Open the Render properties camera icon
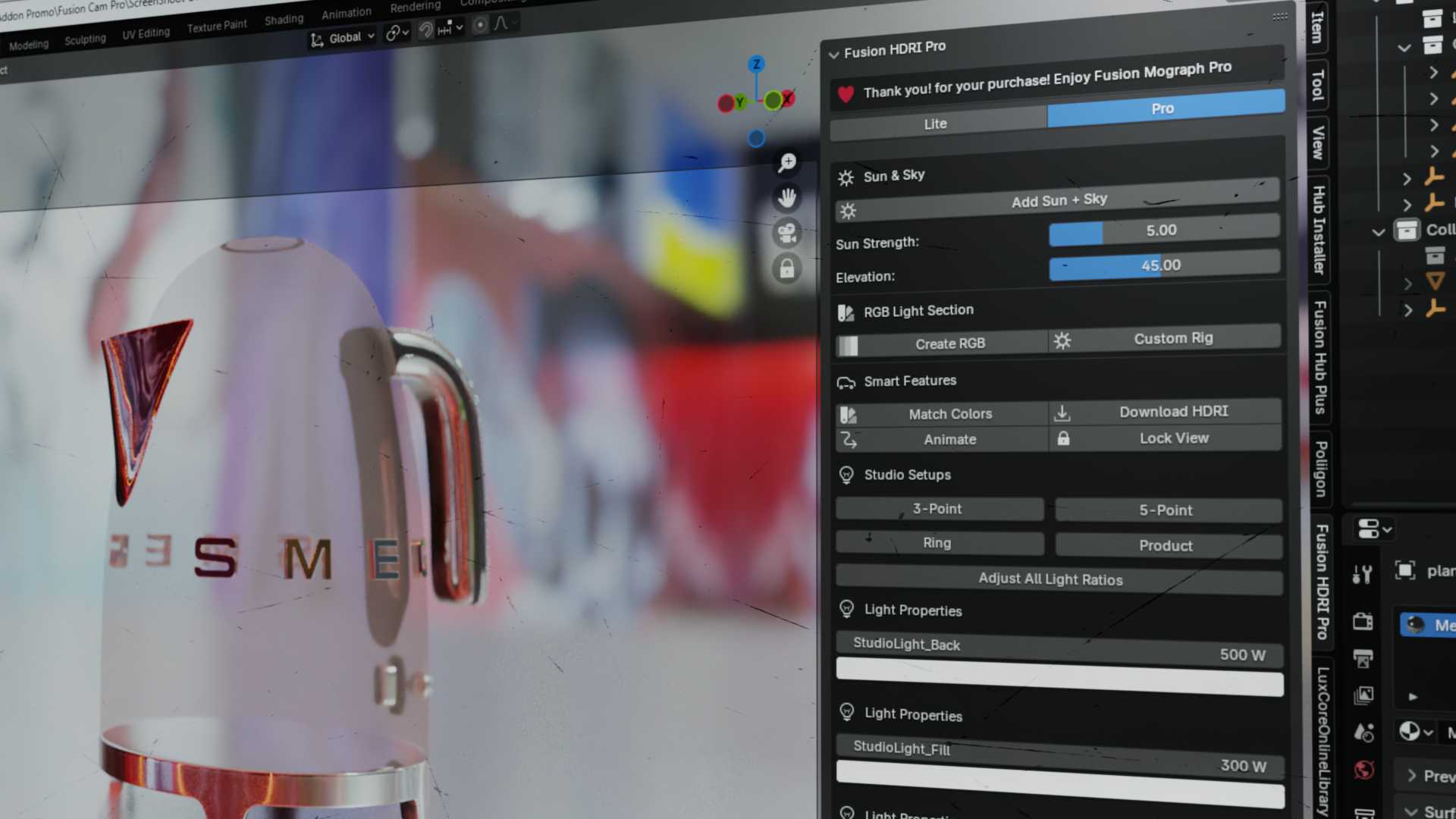Image resolution: width=1456 pixels, height=819 pixels. (1362, 622)
